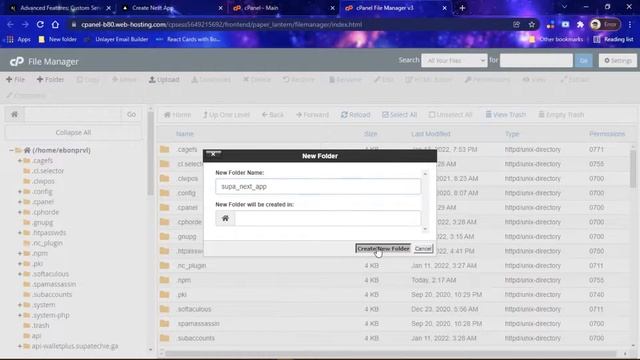Click Go button in sidebar path bar
This screenshot has width=640, height=360.
[x=131, y=114]
